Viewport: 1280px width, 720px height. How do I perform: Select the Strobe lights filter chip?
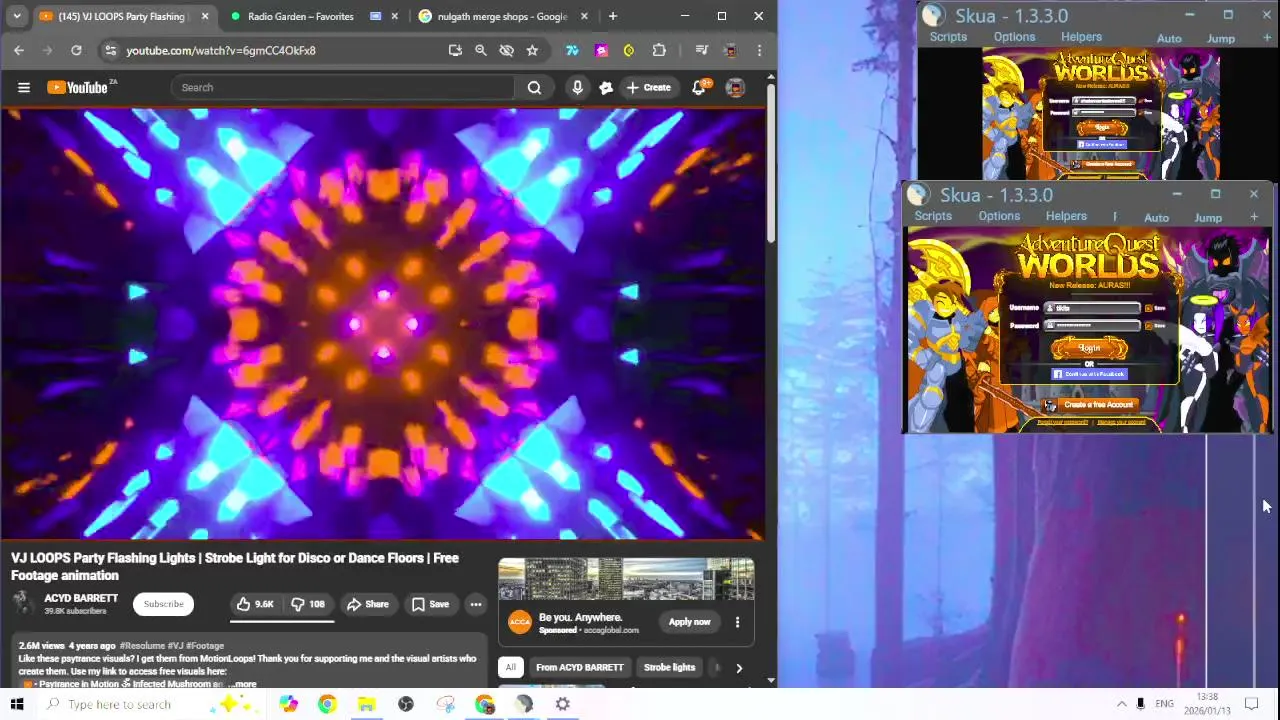coord(669,667)
